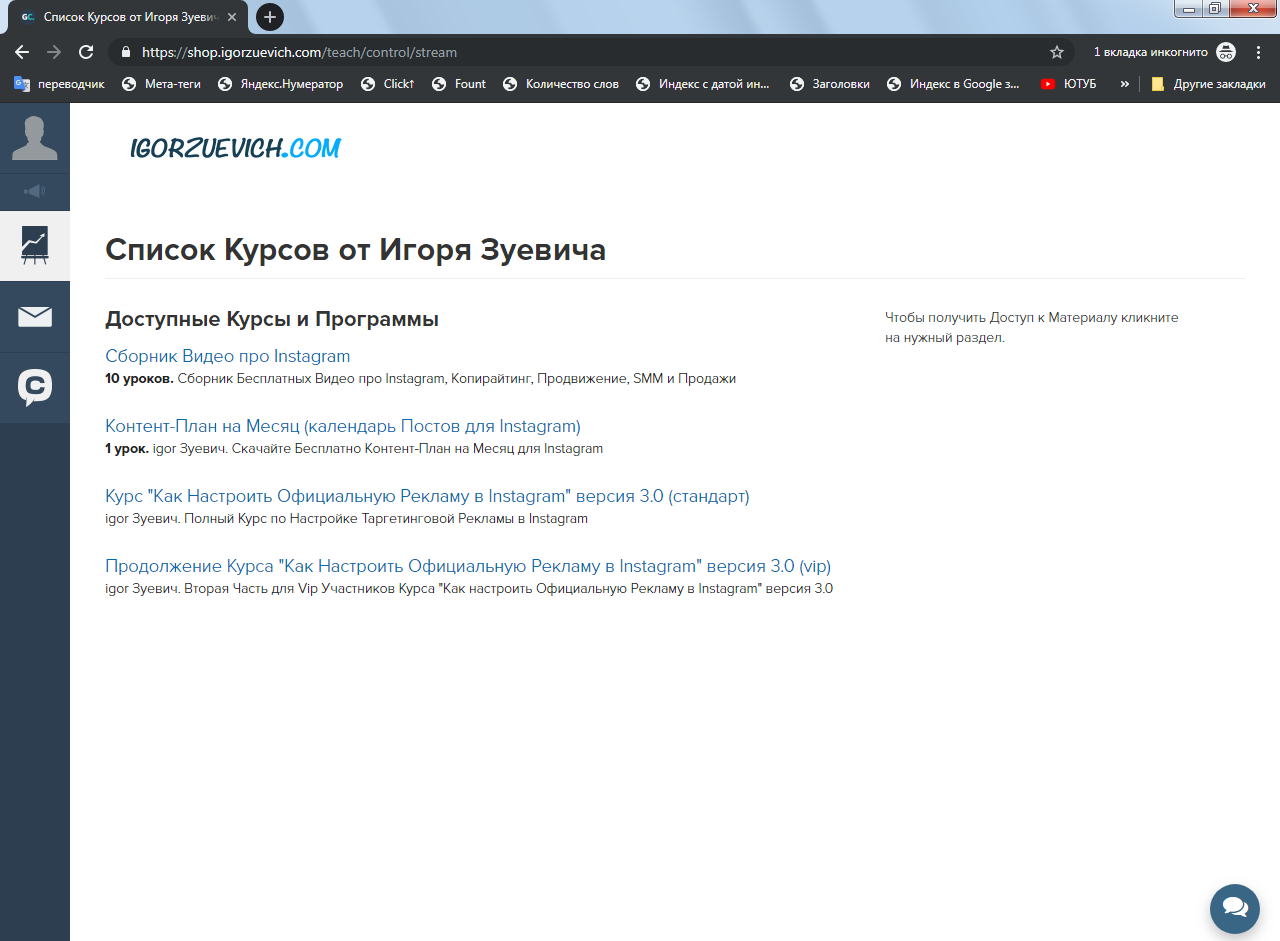Open the chat speech bubble sidebar icon

click(x=35, y=388)
